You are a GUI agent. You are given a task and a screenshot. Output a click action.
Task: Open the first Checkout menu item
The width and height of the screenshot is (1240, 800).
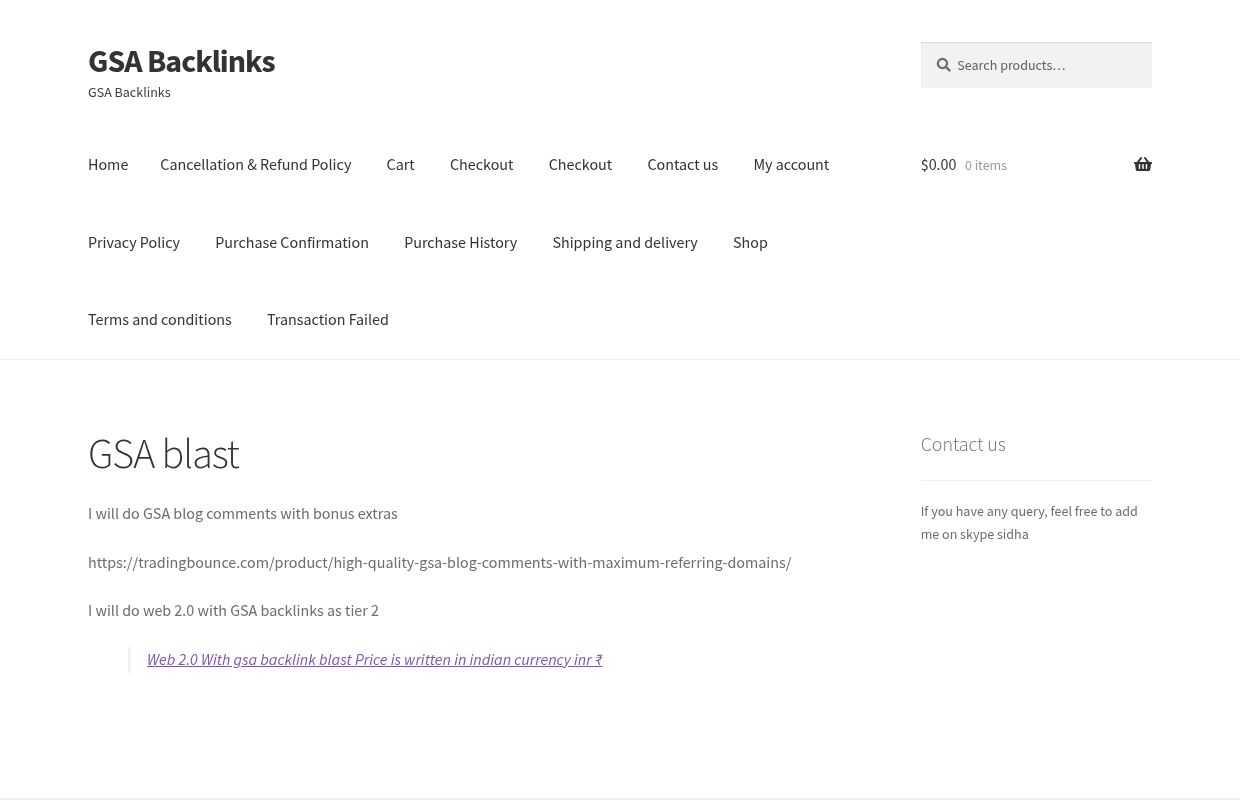coord(481,164)
